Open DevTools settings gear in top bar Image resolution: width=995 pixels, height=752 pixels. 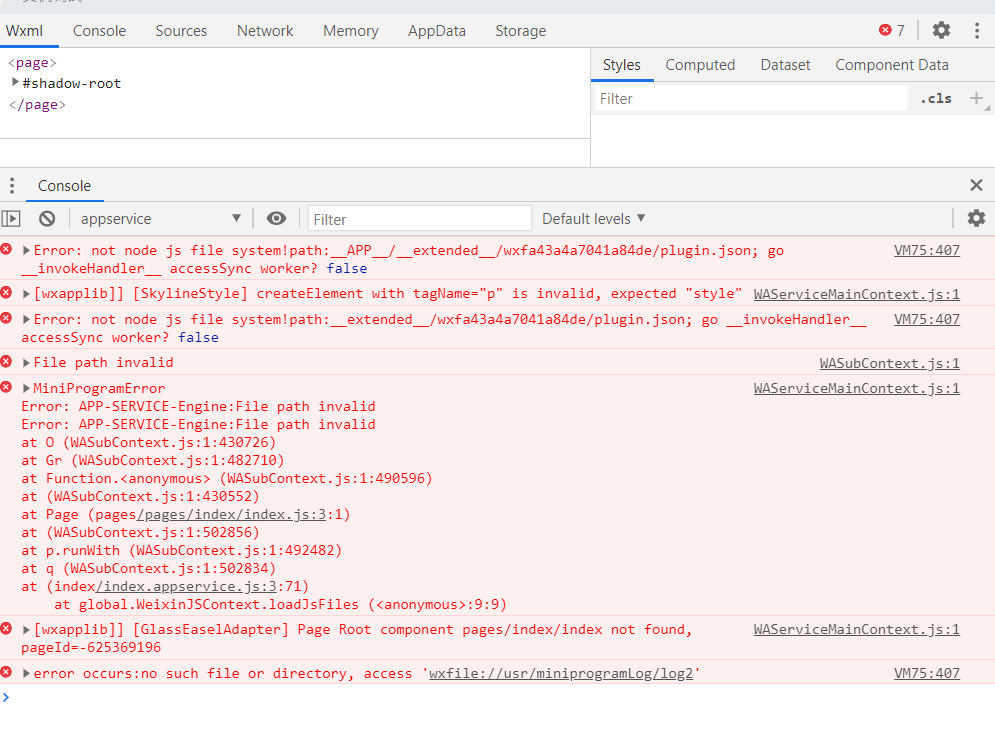[x=941, y=30]
